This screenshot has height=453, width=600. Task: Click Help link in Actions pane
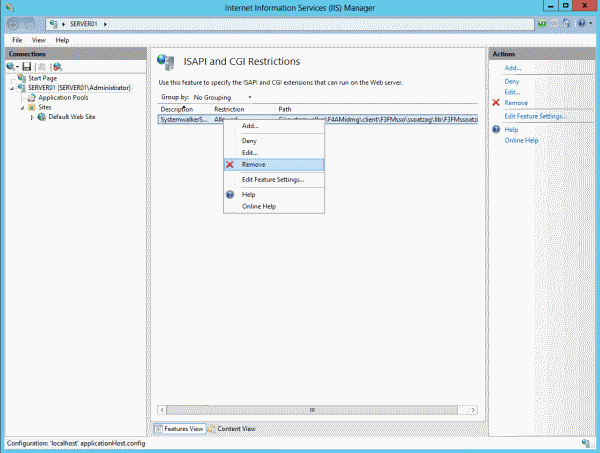point(511,130)
